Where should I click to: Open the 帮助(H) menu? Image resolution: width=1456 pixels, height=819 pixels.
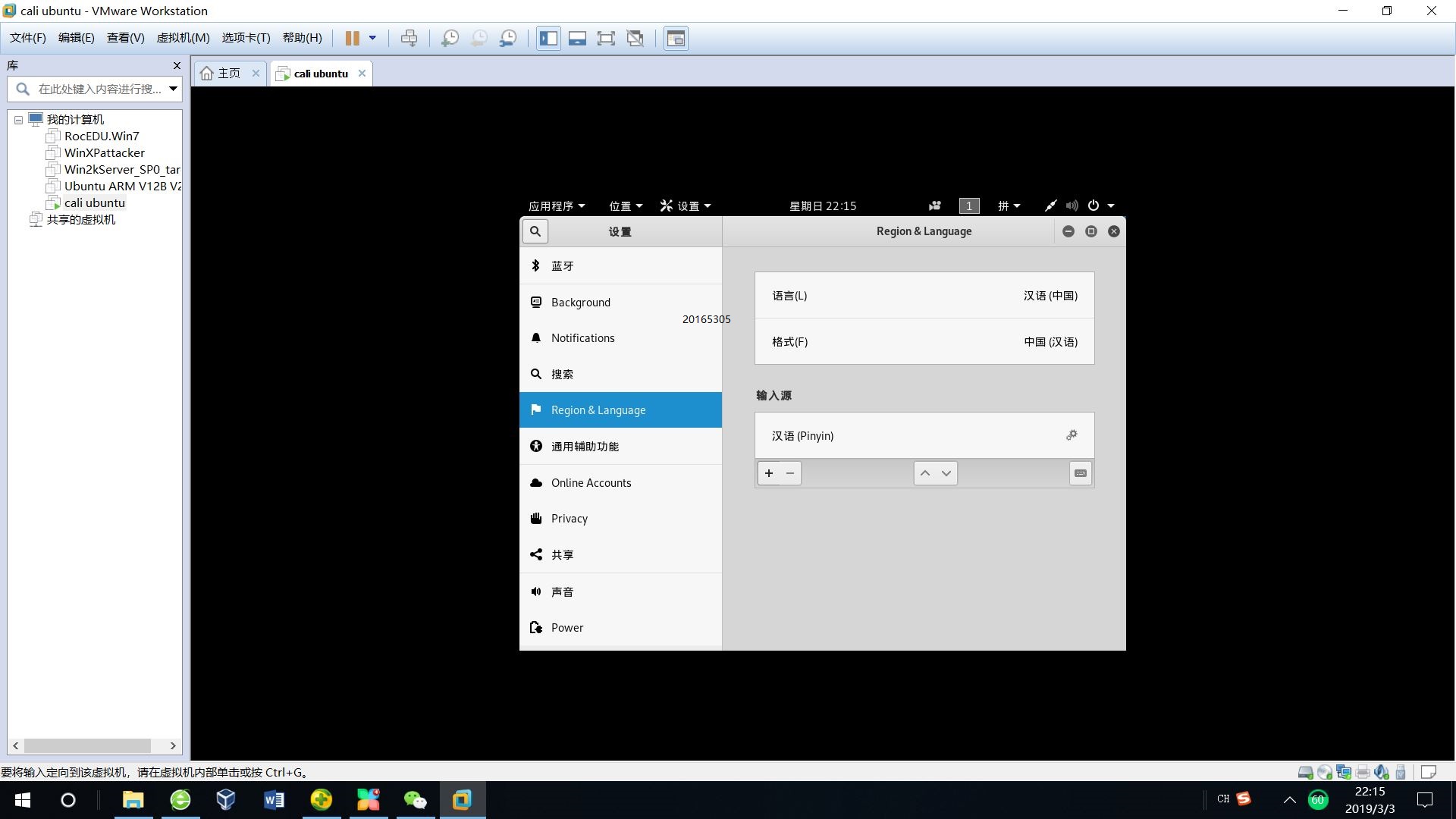[302, 38]
